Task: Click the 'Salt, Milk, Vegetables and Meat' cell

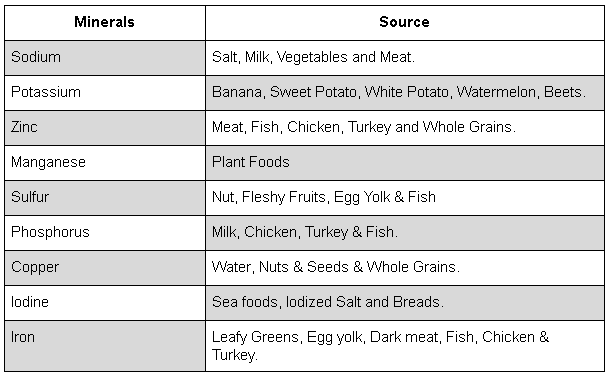Action: pos(405,58)
